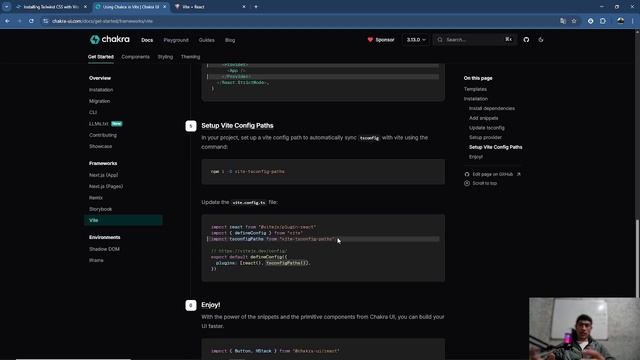640x360 pixels.
Task: Open Guides in top navigation
Action: pyautogui.click(x=207, y=40)
